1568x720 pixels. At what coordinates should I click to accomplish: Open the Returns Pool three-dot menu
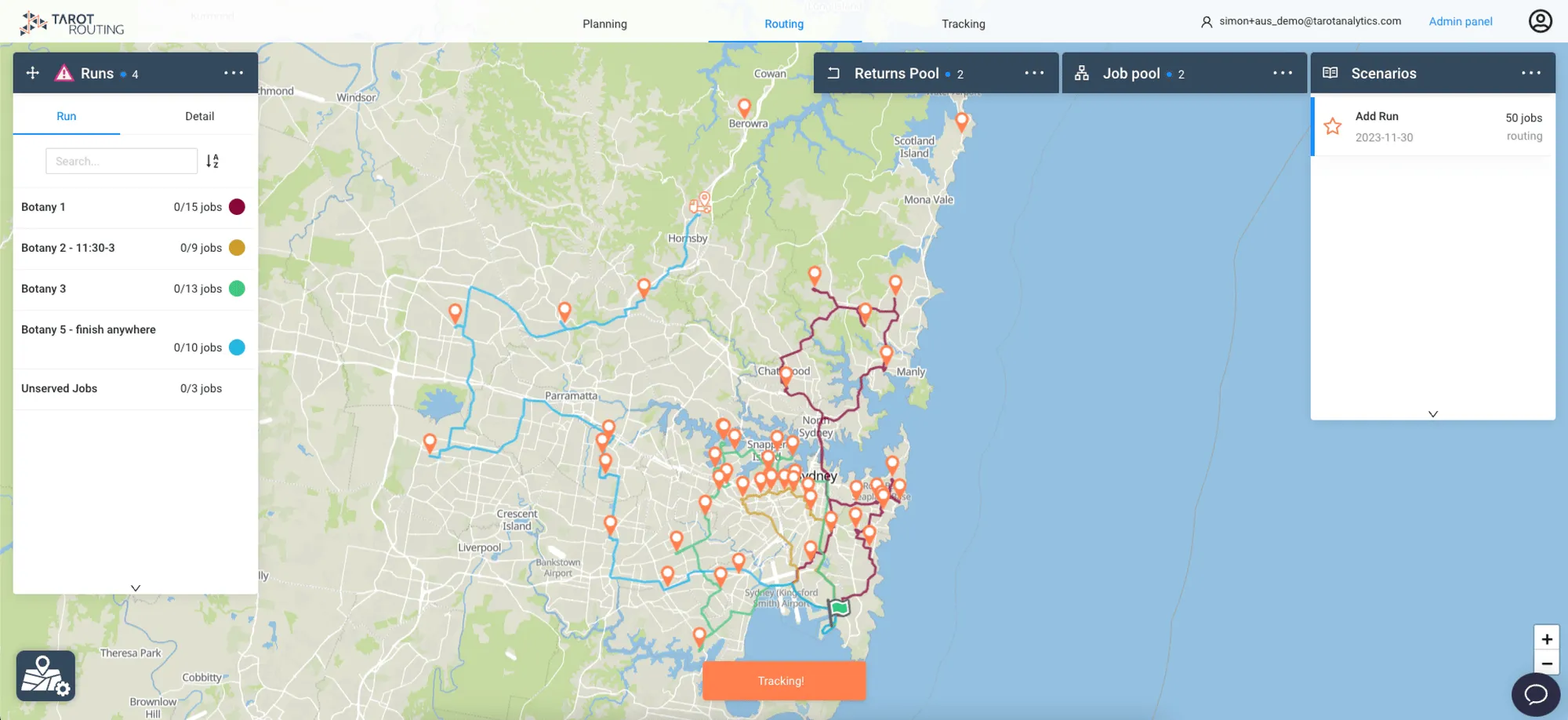click(1034, 73)
